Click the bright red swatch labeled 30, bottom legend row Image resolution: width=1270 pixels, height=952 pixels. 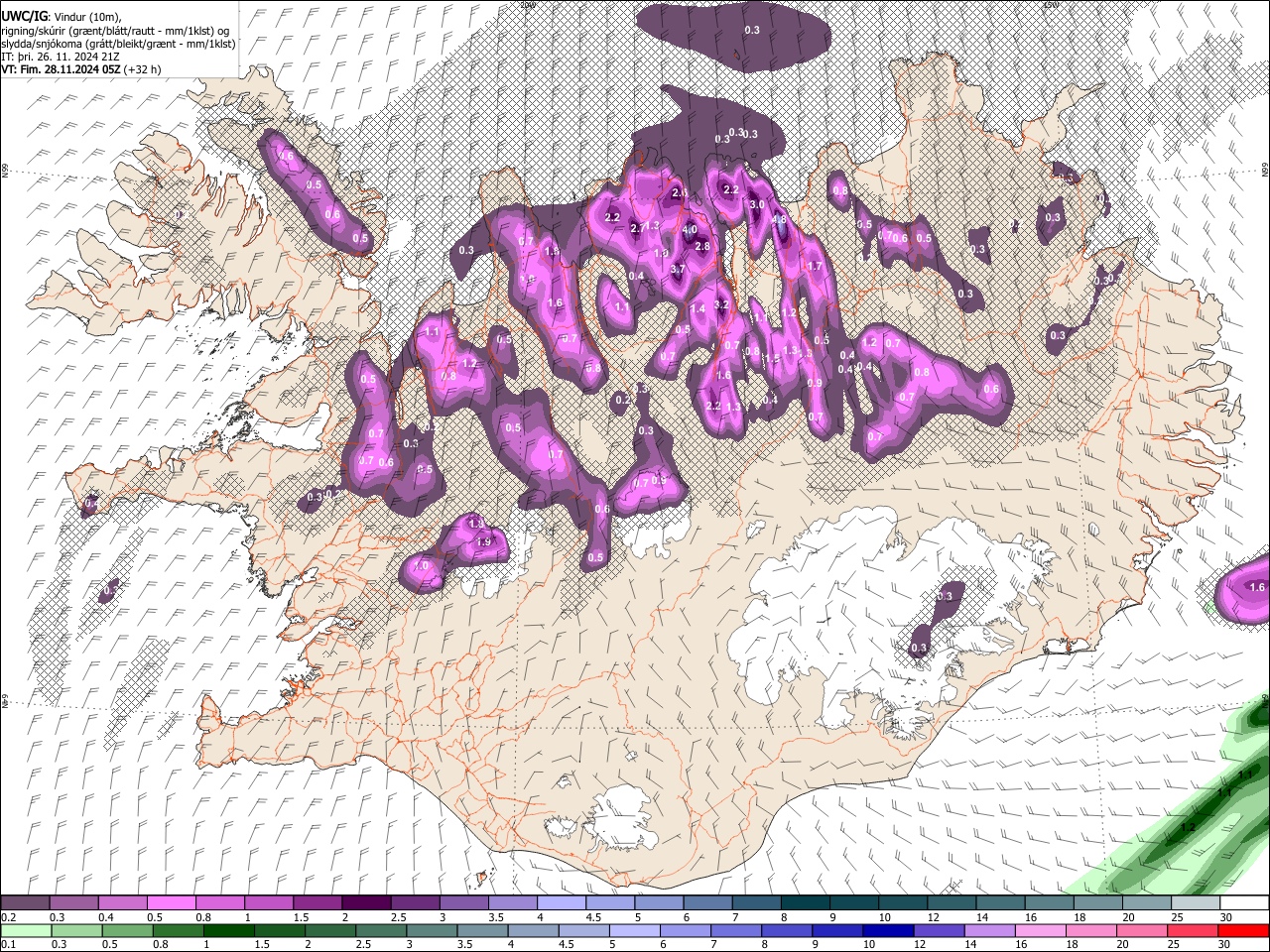(x=1242, y=930)
